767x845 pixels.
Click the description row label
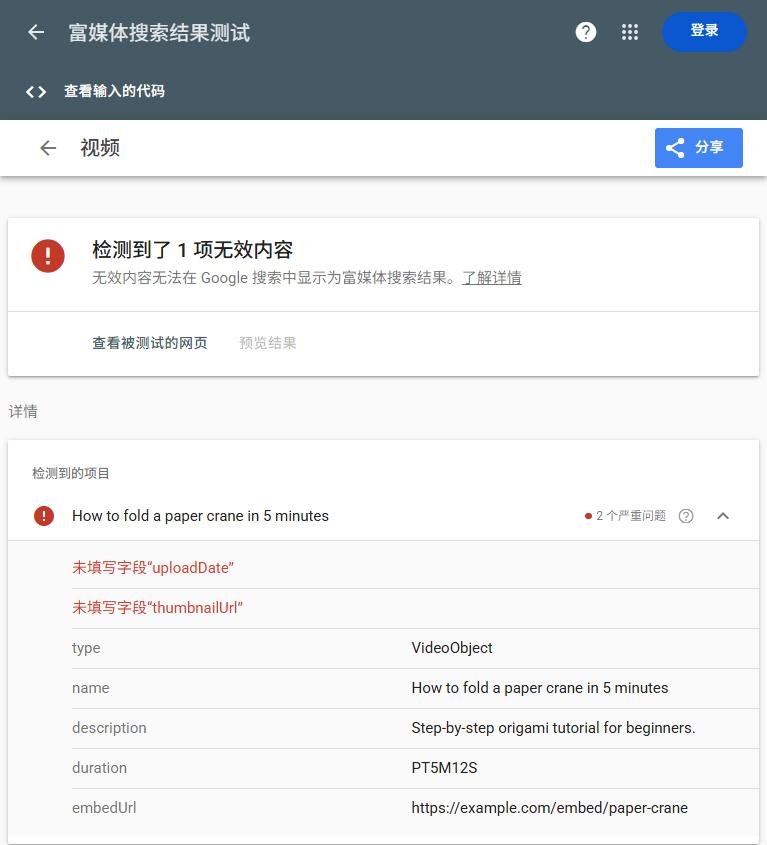click(x=109, y=728)
